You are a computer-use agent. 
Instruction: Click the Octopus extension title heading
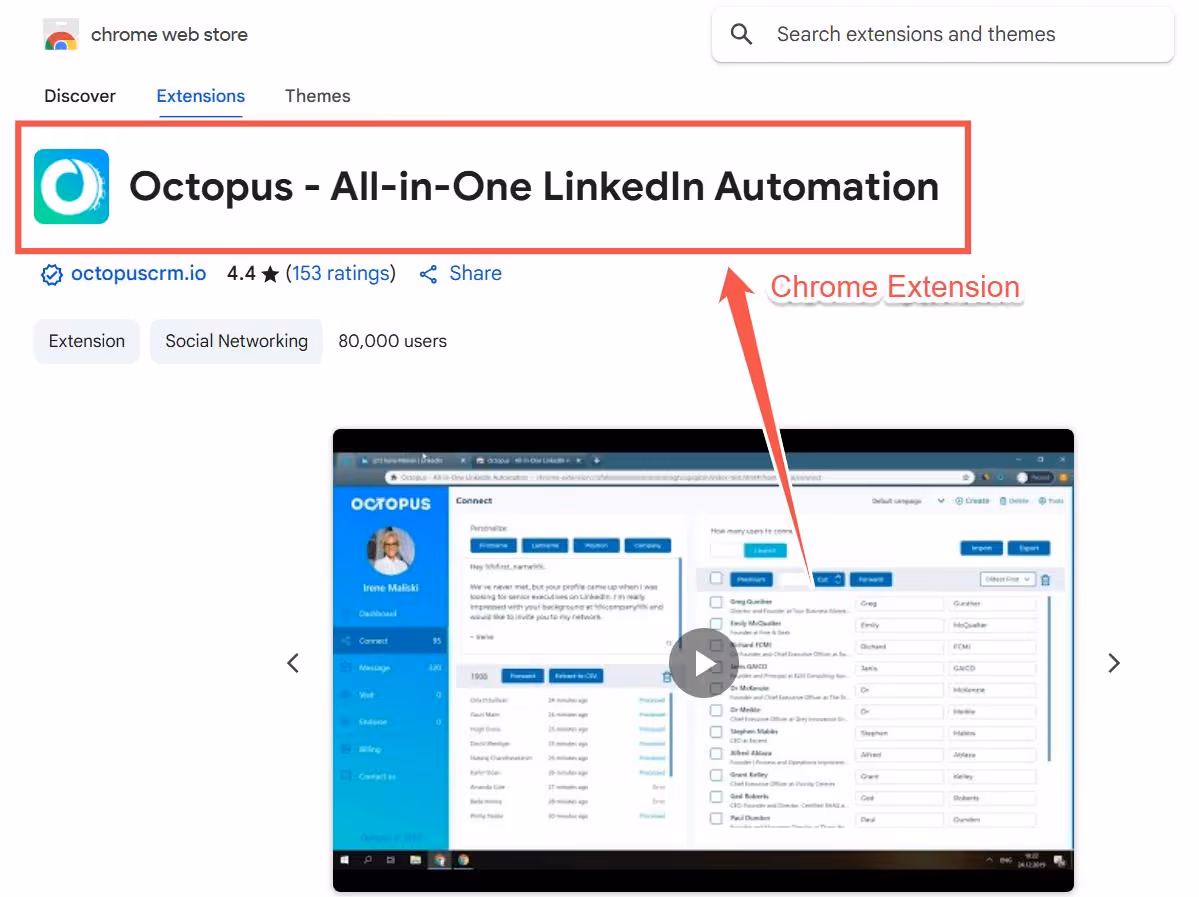(534, 187)
